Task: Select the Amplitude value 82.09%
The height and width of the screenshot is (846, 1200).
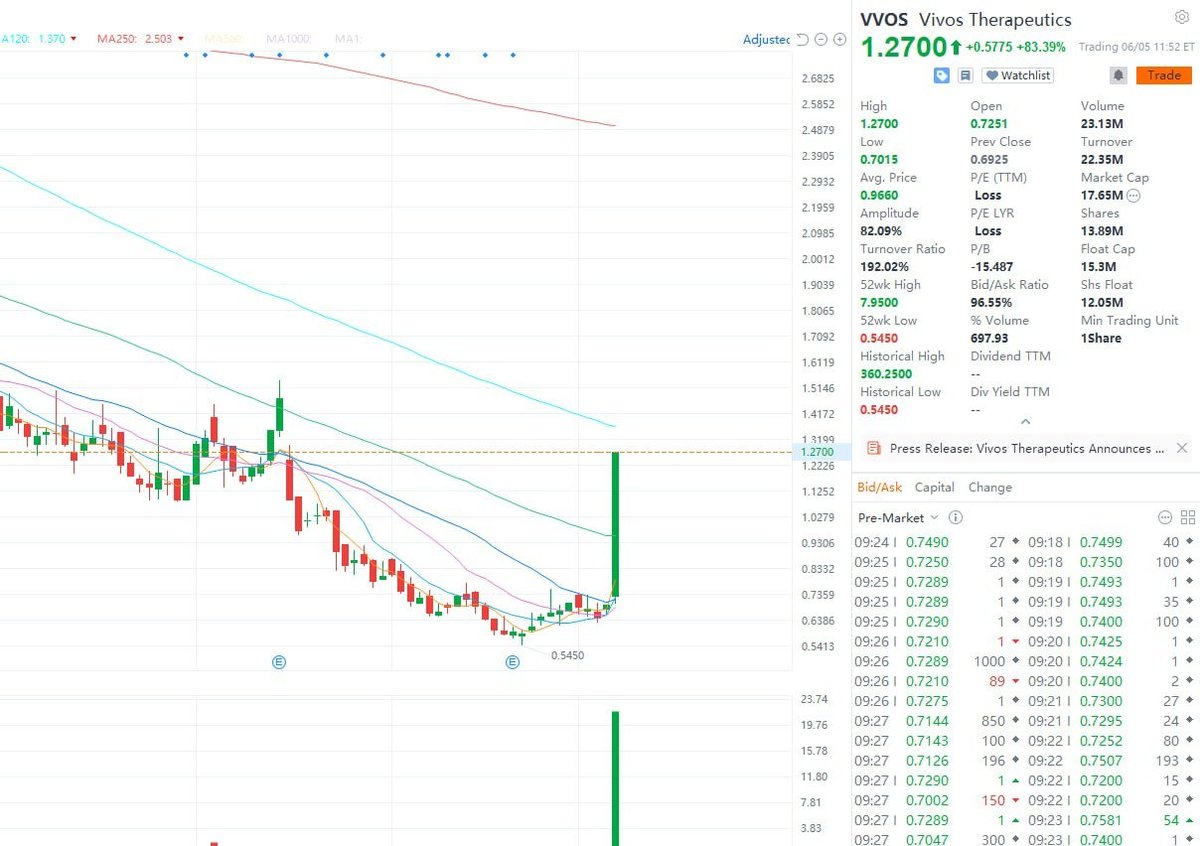Action: pyautogui.click(x=881, y=231)
